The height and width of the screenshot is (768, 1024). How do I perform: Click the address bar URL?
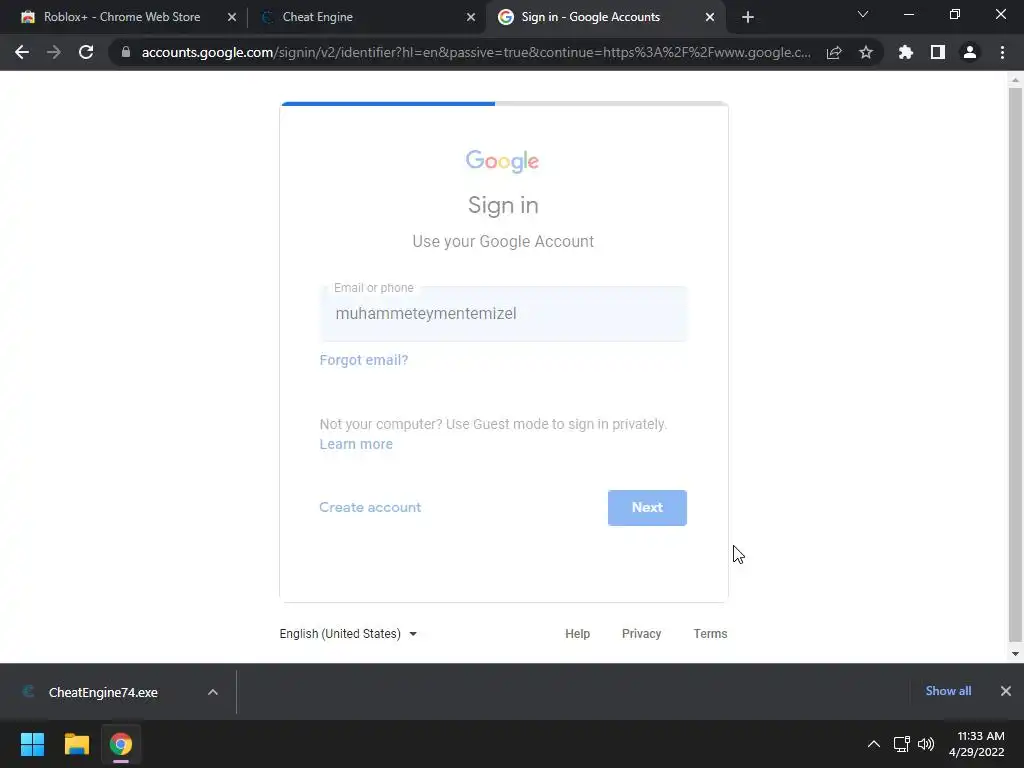click(x=476, y=52)
